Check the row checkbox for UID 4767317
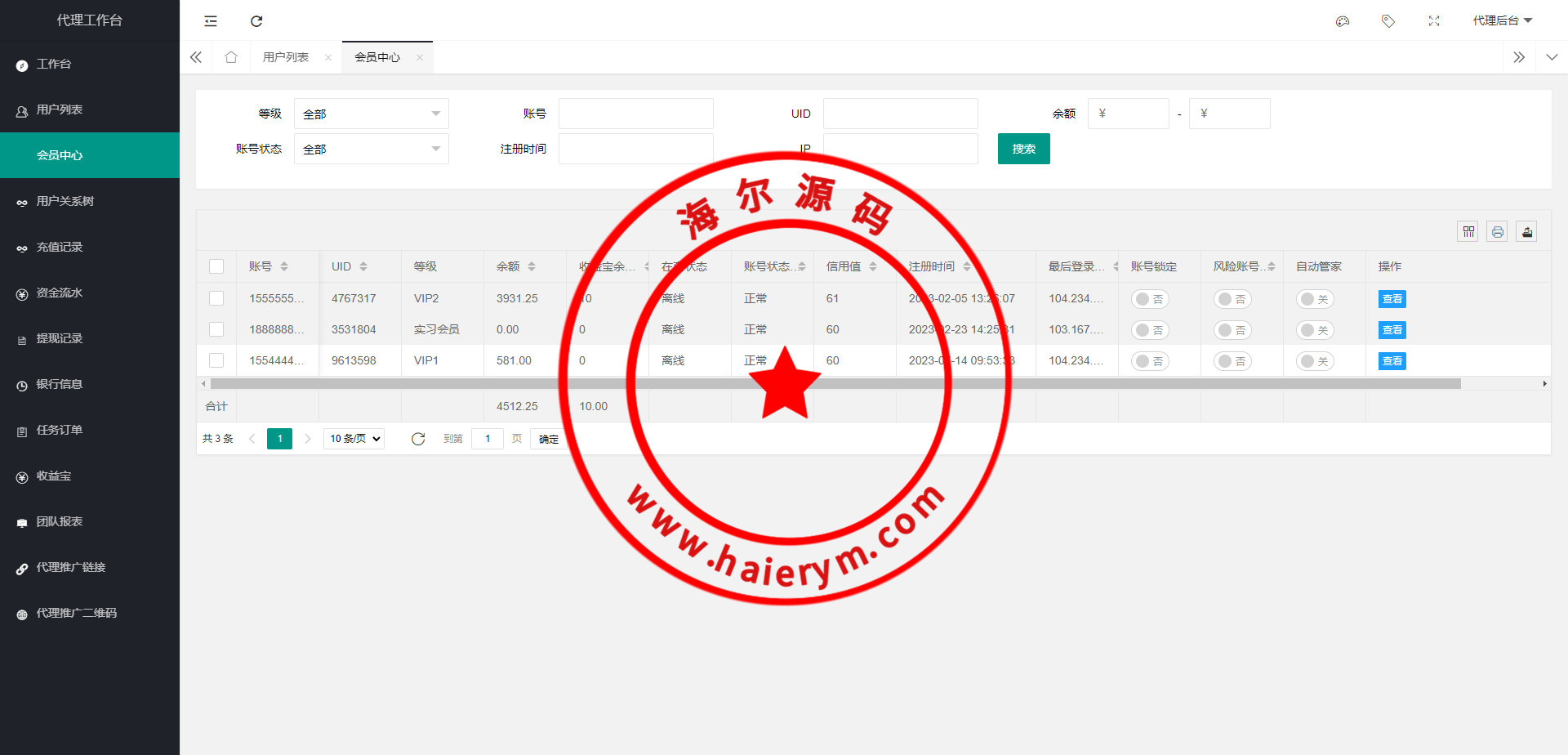Image resolution: width=1568 pixels, height=755 pixels. pos(216,299)
